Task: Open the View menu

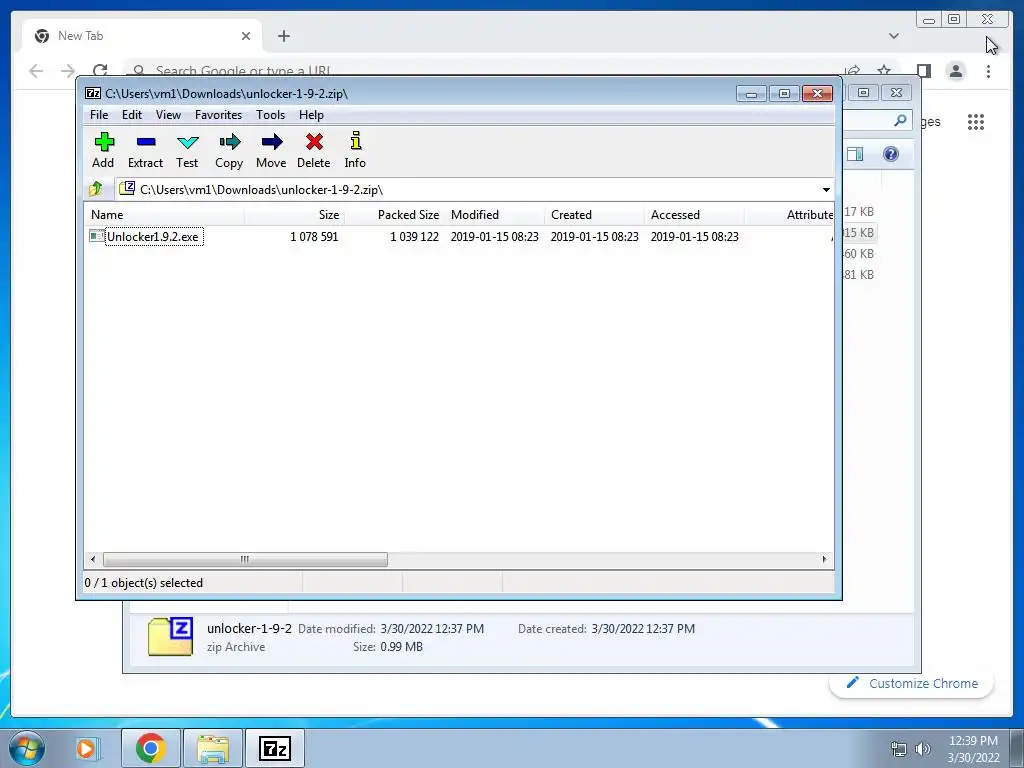Action: [x=168, y=115]
